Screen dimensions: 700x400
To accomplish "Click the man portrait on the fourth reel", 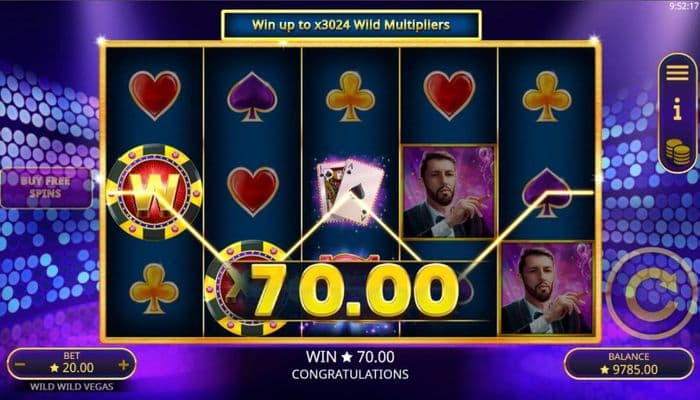I will pyautogui.click(x=449, y=192).
